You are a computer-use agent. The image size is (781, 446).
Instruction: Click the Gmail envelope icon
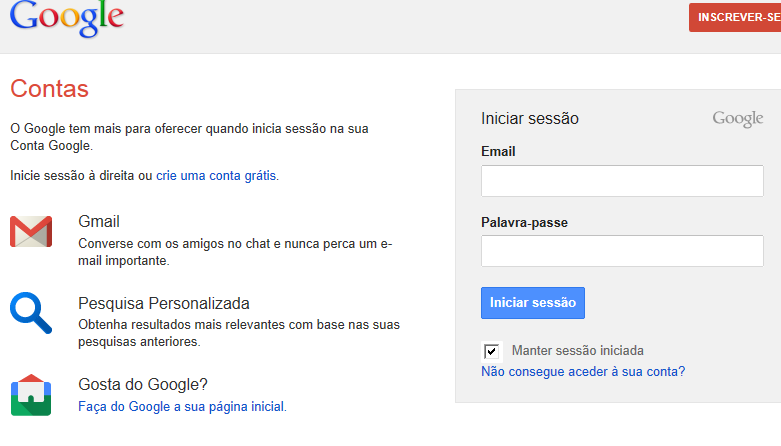pos(31,231)
